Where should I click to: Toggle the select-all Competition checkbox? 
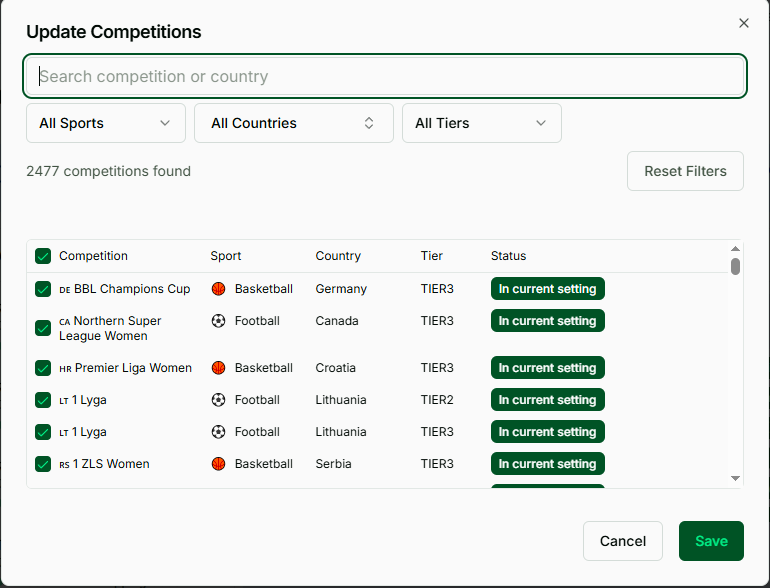click(x=43, y=256)
